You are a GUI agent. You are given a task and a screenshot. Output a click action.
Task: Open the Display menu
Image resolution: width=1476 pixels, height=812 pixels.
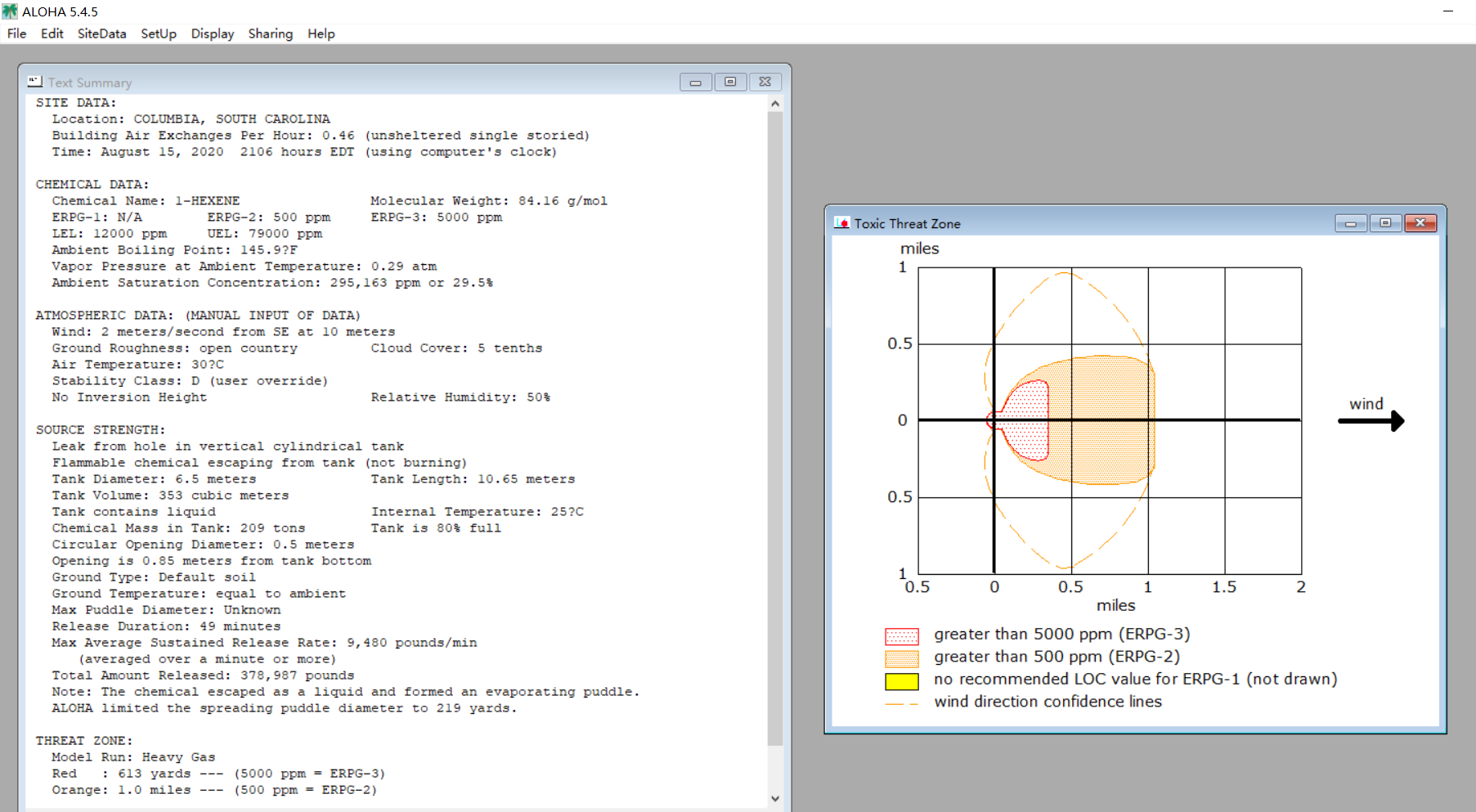pyautogui.click(x=213, y=34)
